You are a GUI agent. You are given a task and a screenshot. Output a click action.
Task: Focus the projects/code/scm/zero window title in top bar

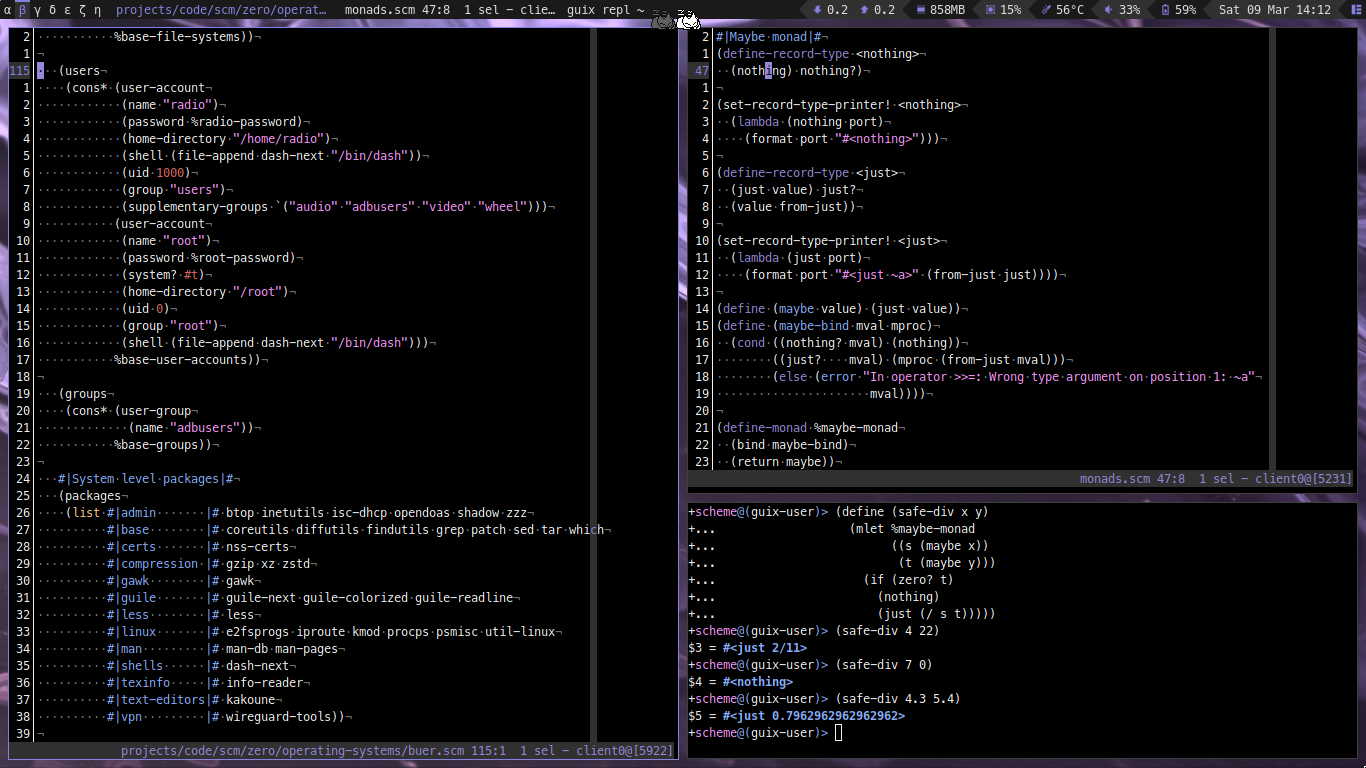tap(221, 10)
